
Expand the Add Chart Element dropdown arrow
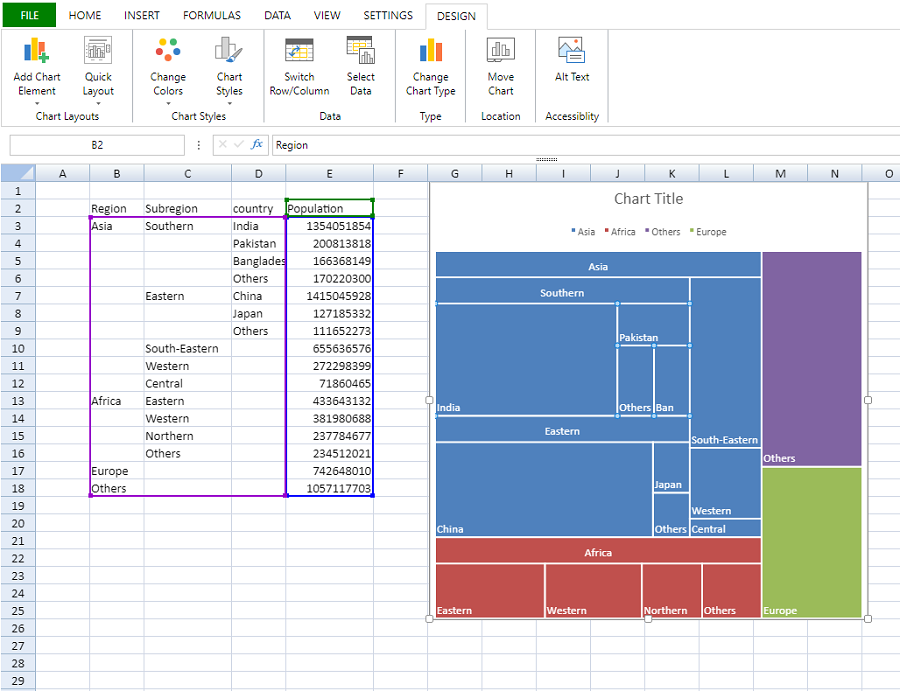point(37,104)
